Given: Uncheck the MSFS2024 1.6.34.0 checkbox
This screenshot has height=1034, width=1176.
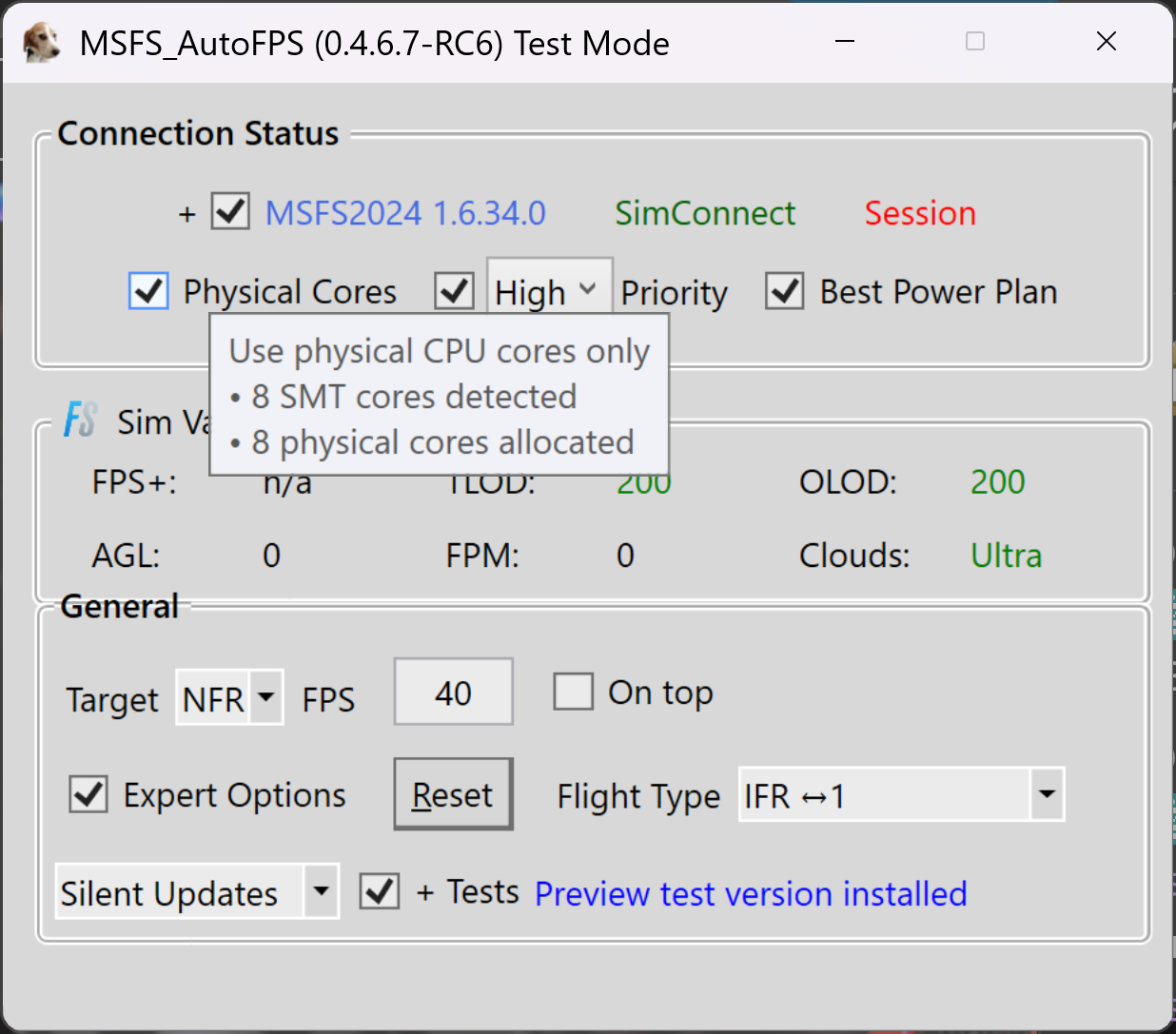Looking at the screenshot, I should click(x=230, y=212).
